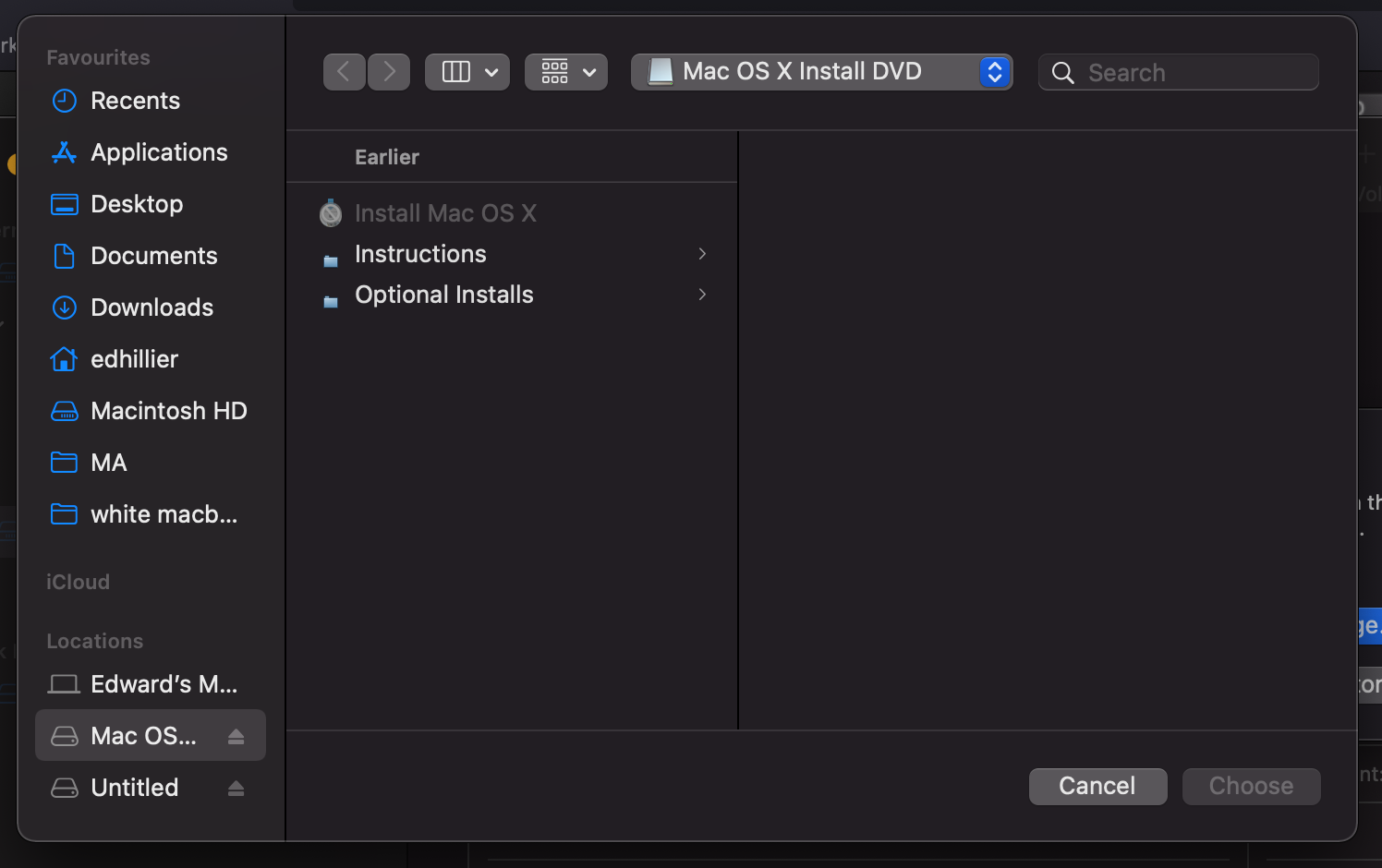
Task: Click the Macintosh HD drive icon
Action: (64, 411)
